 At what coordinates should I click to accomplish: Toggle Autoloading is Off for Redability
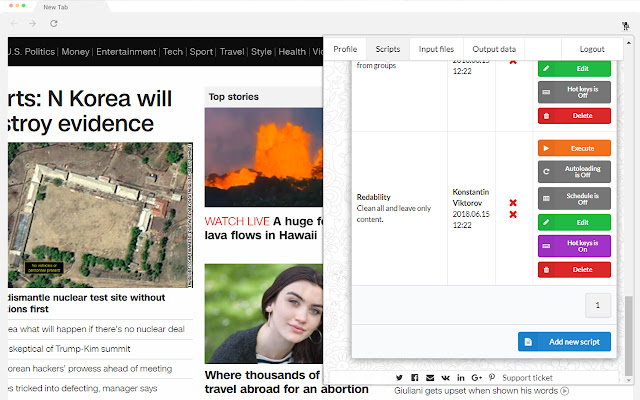(x=574, y=171)
